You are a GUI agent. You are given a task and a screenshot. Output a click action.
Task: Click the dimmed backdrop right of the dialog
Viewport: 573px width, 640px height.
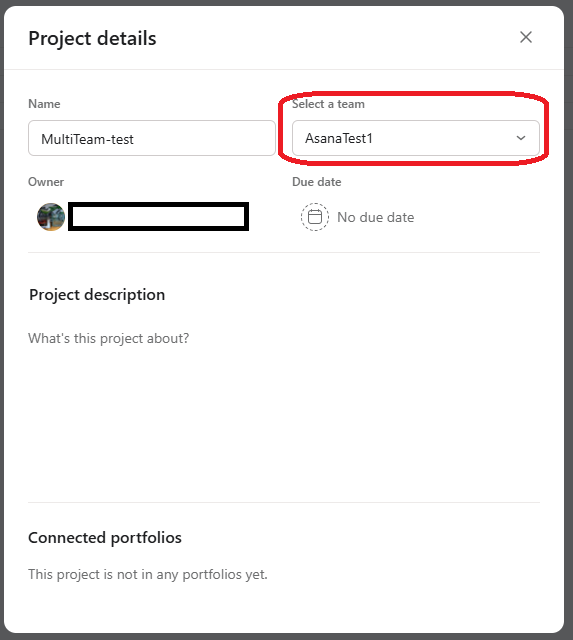(569, 320)
